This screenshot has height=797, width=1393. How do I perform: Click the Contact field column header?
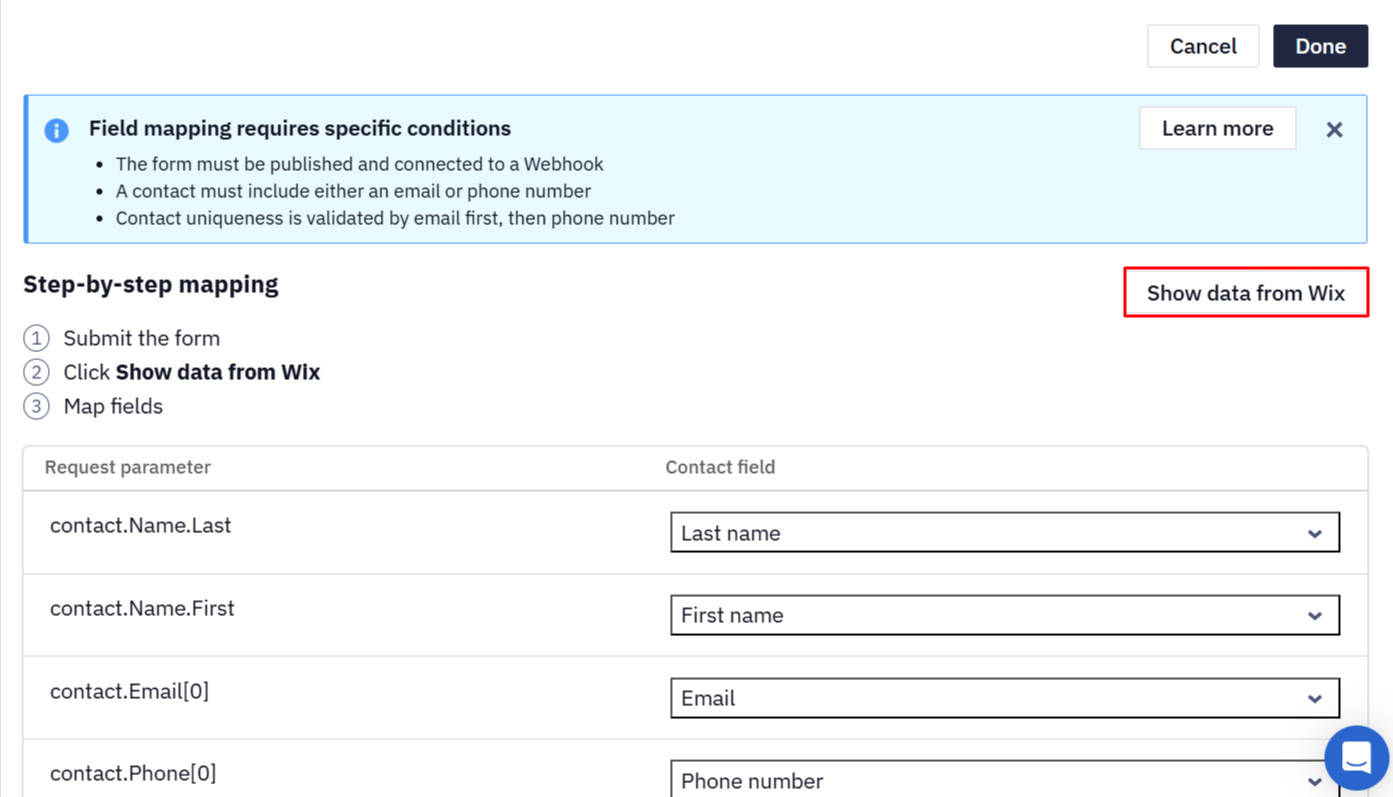point(720,467)
